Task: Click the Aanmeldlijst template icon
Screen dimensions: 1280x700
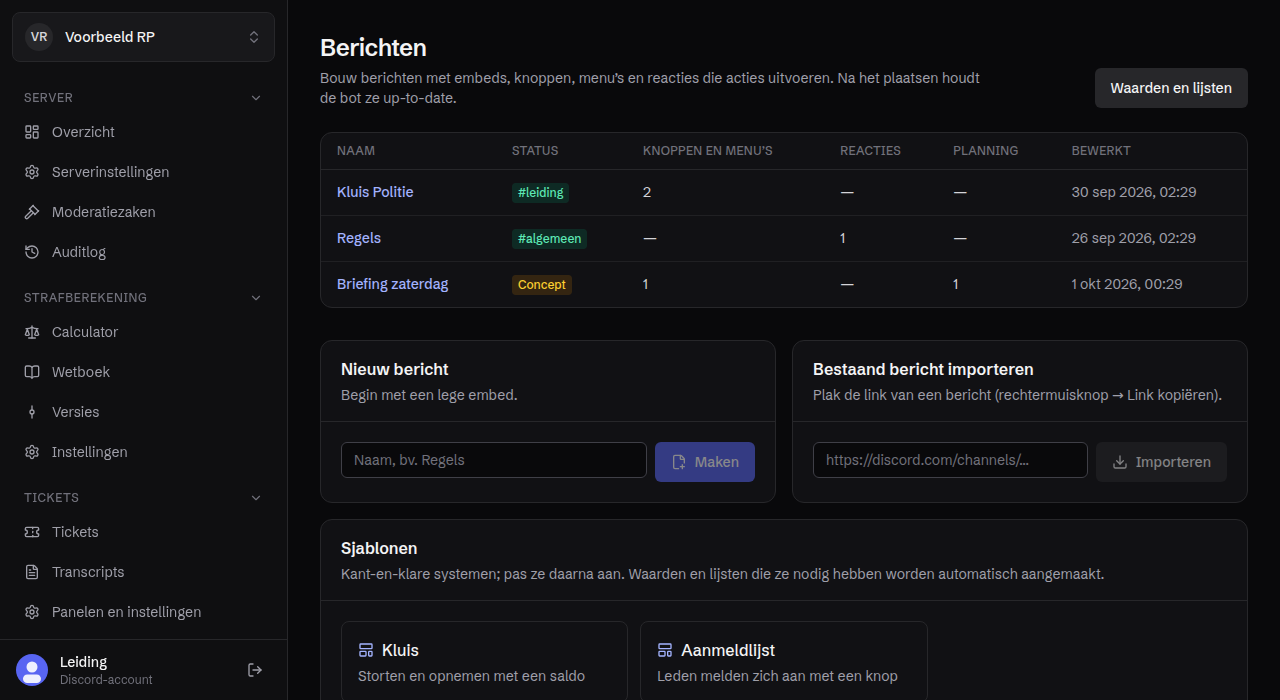Action: point(665,650)
